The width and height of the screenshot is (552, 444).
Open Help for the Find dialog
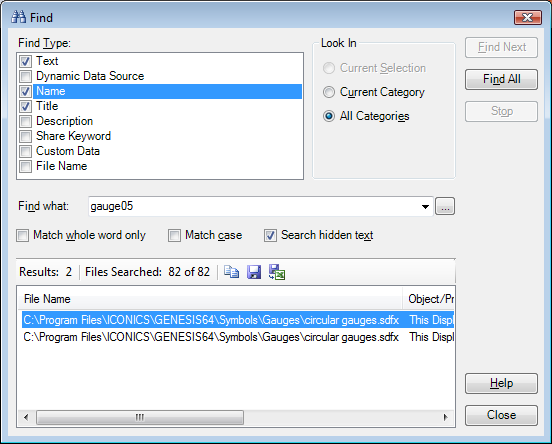pyautogui.click(x=501, y=383)
